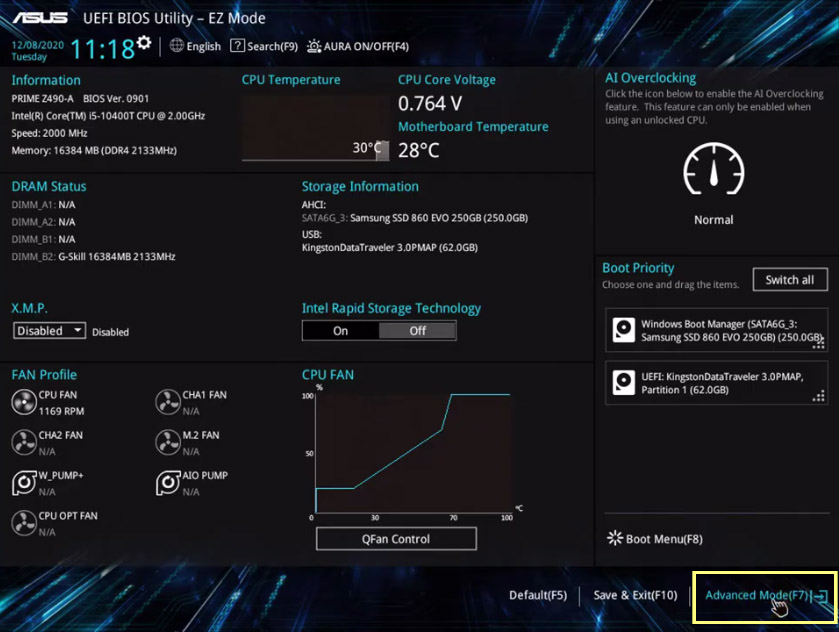Click the Samsung SSD 860 EVO storage entry
Viewport: 839px width, 632px height.
[x=415, y=218]
